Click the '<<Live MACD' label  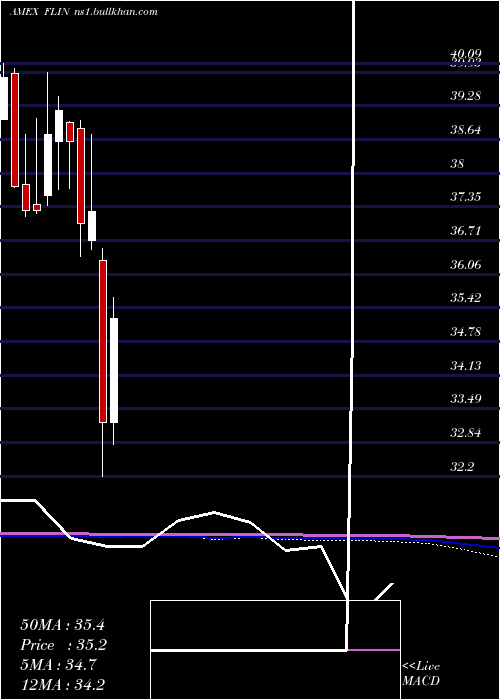click(x=421, y=674)
